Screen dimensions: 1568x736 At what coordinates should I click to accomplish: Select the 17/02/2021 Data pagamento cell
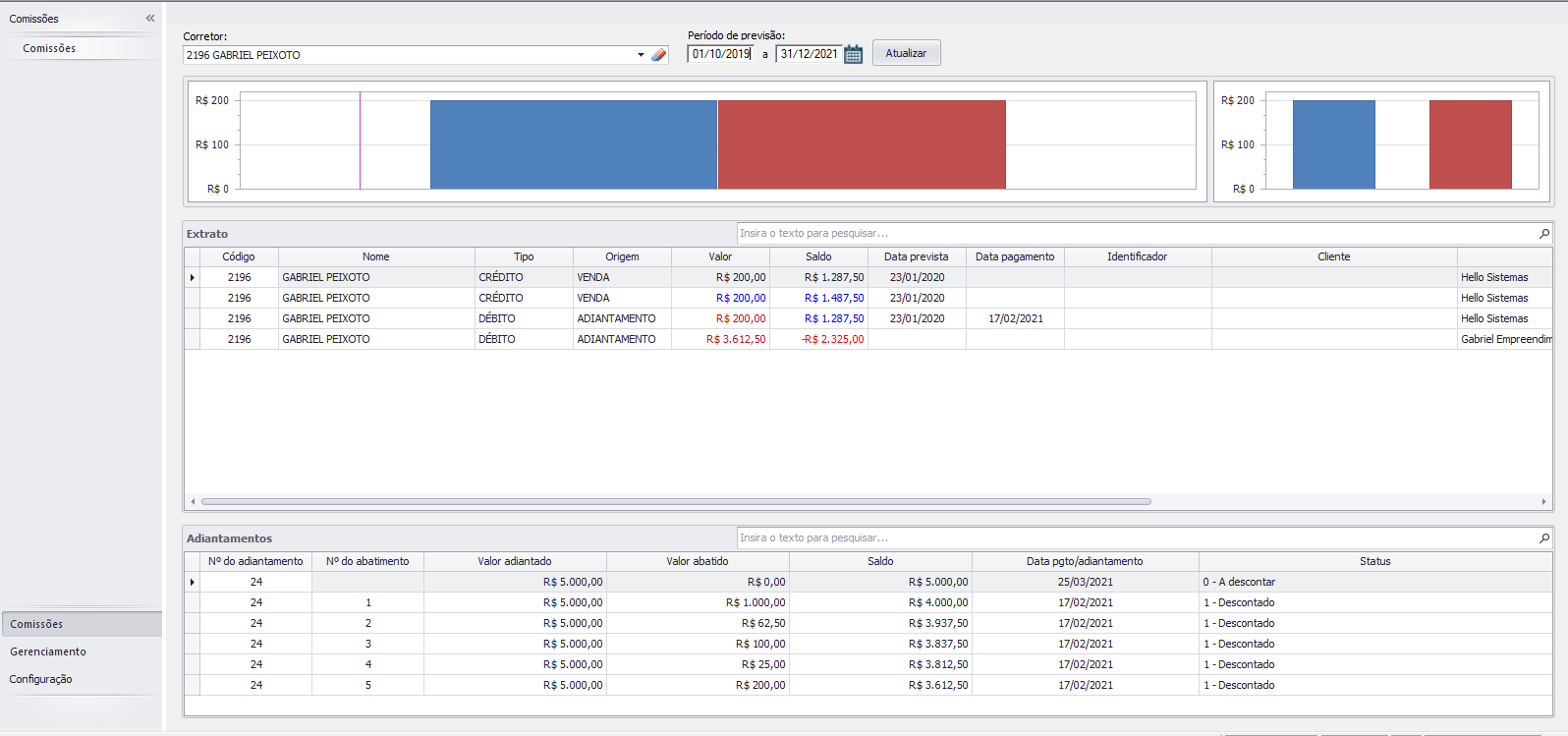point(1015,318)
